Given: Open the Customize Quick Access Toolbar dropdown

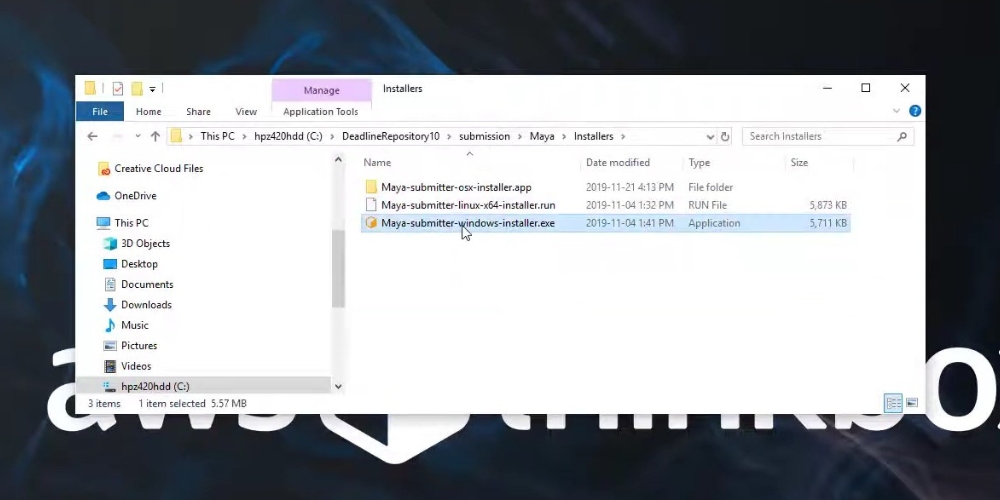Looking at the screenshot, I should pyautogui.click(x=152, y=89).
